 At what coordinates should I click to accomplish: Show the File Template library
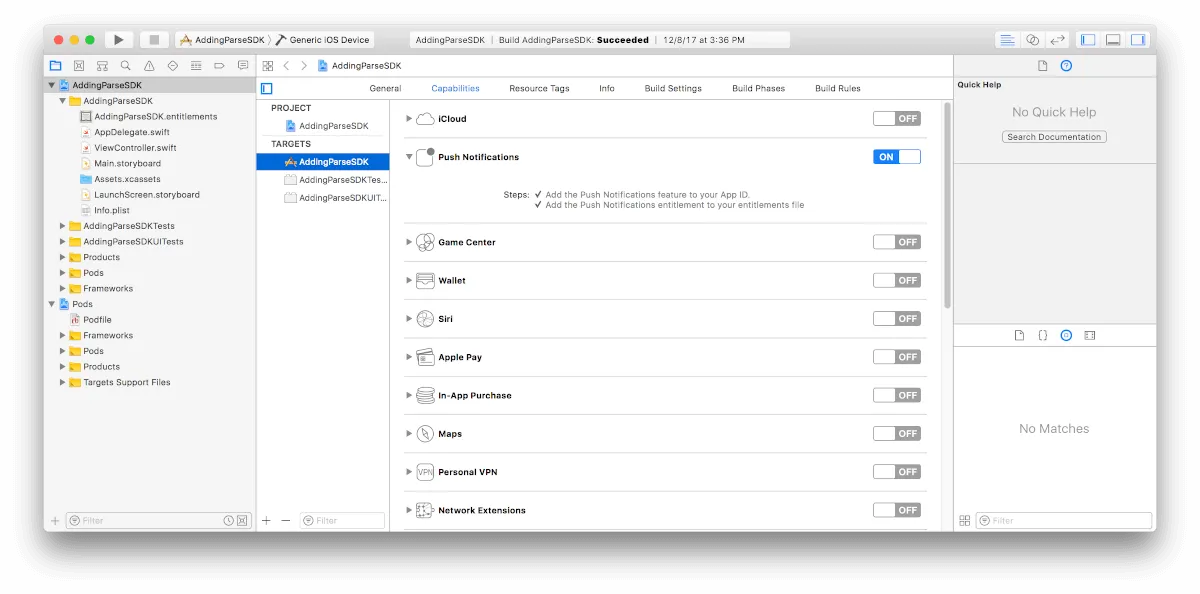[x=1019, y=335]
